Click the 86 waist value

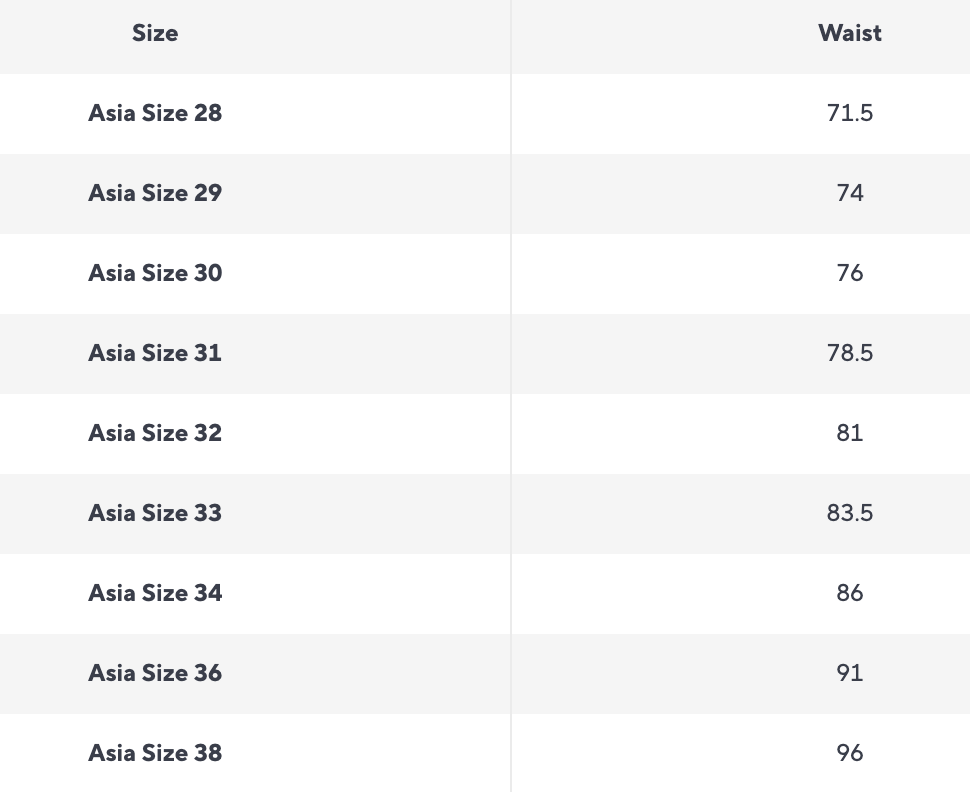(849, 593)
